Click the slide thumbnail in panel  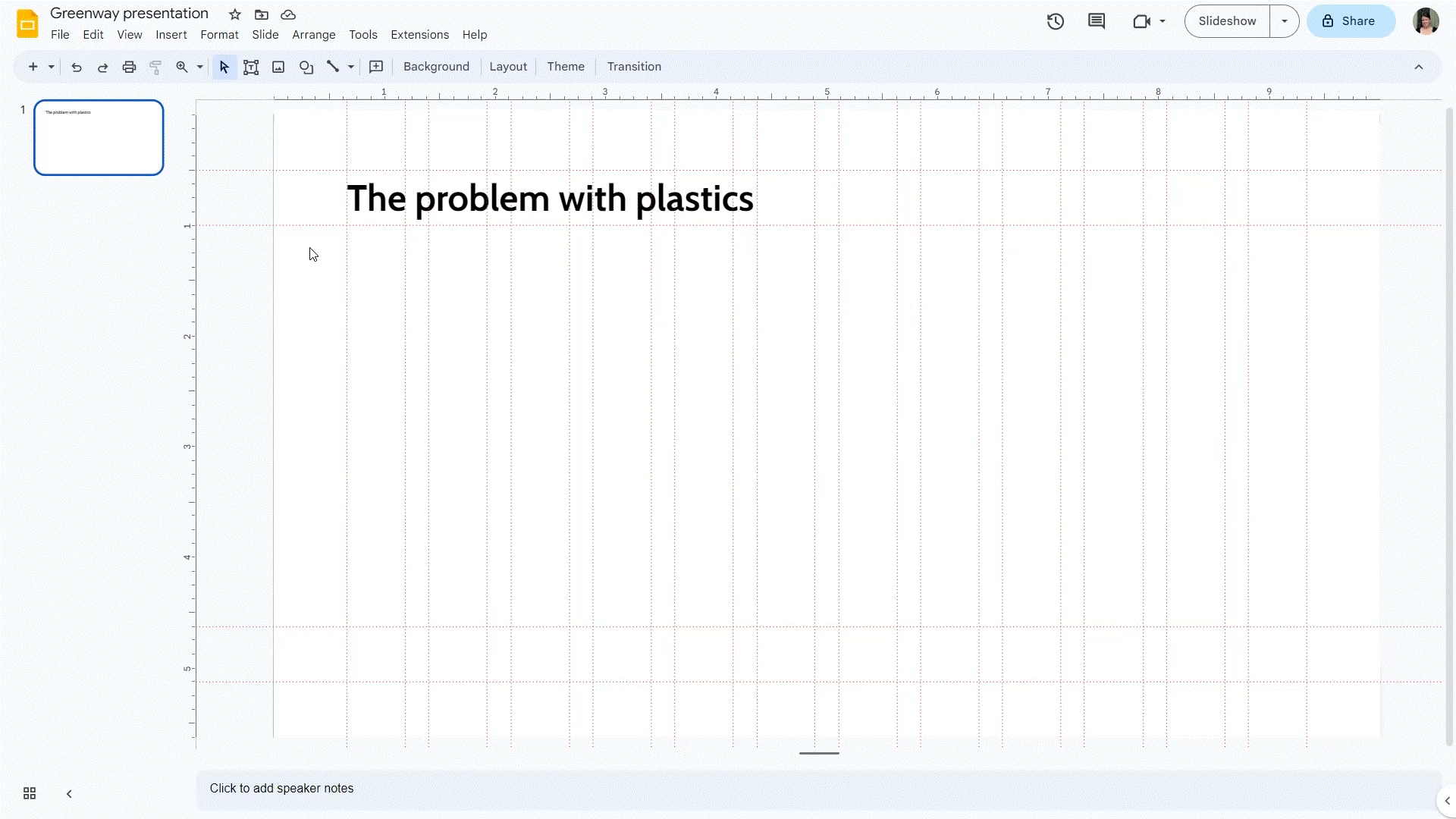click(98, 137)
